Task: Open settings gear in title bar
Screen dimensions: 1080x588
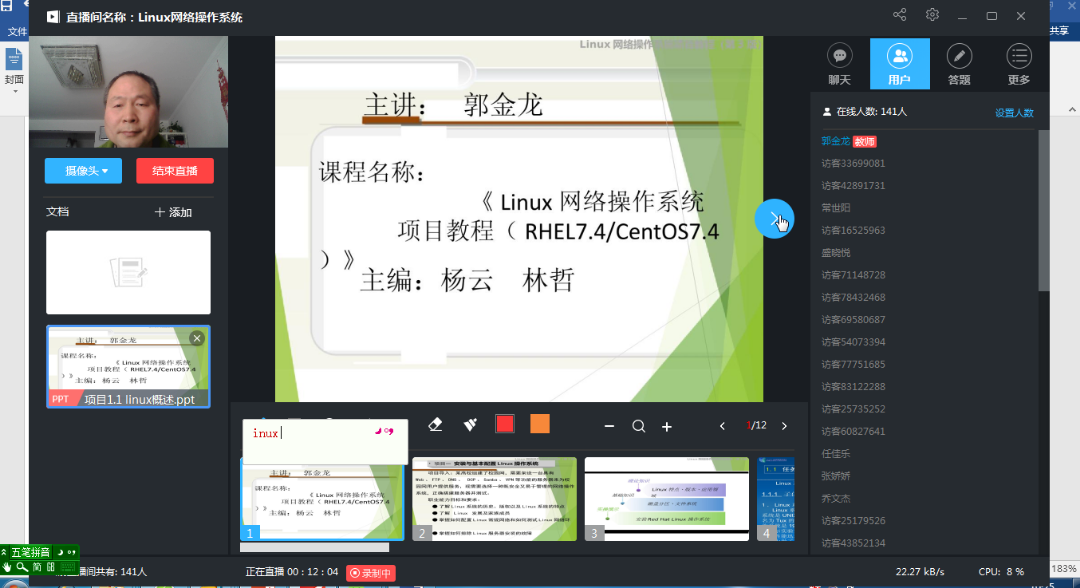Action: point(932,15)
